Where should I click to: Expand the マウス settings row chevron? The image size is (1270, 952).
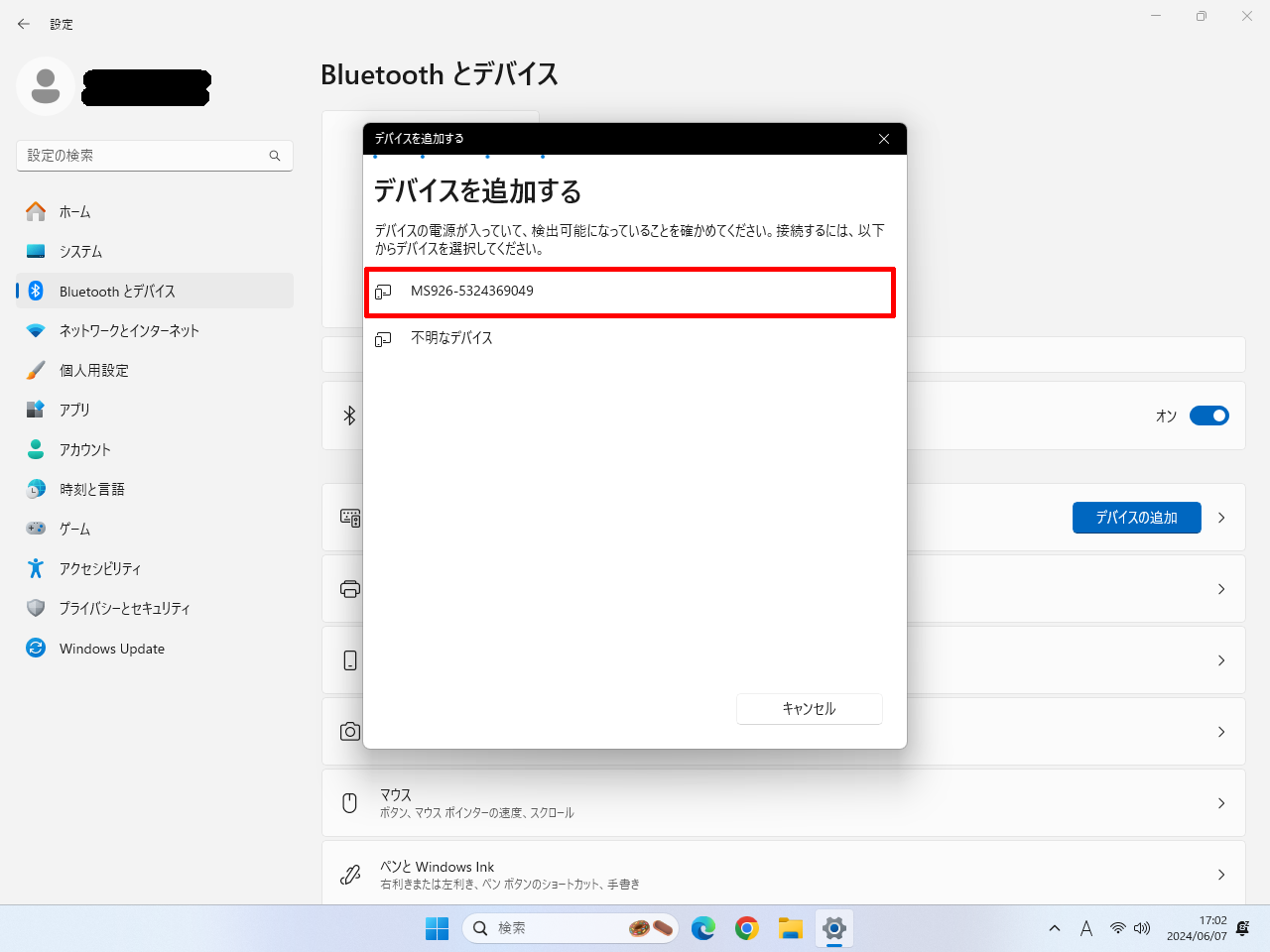point(1221,803)
